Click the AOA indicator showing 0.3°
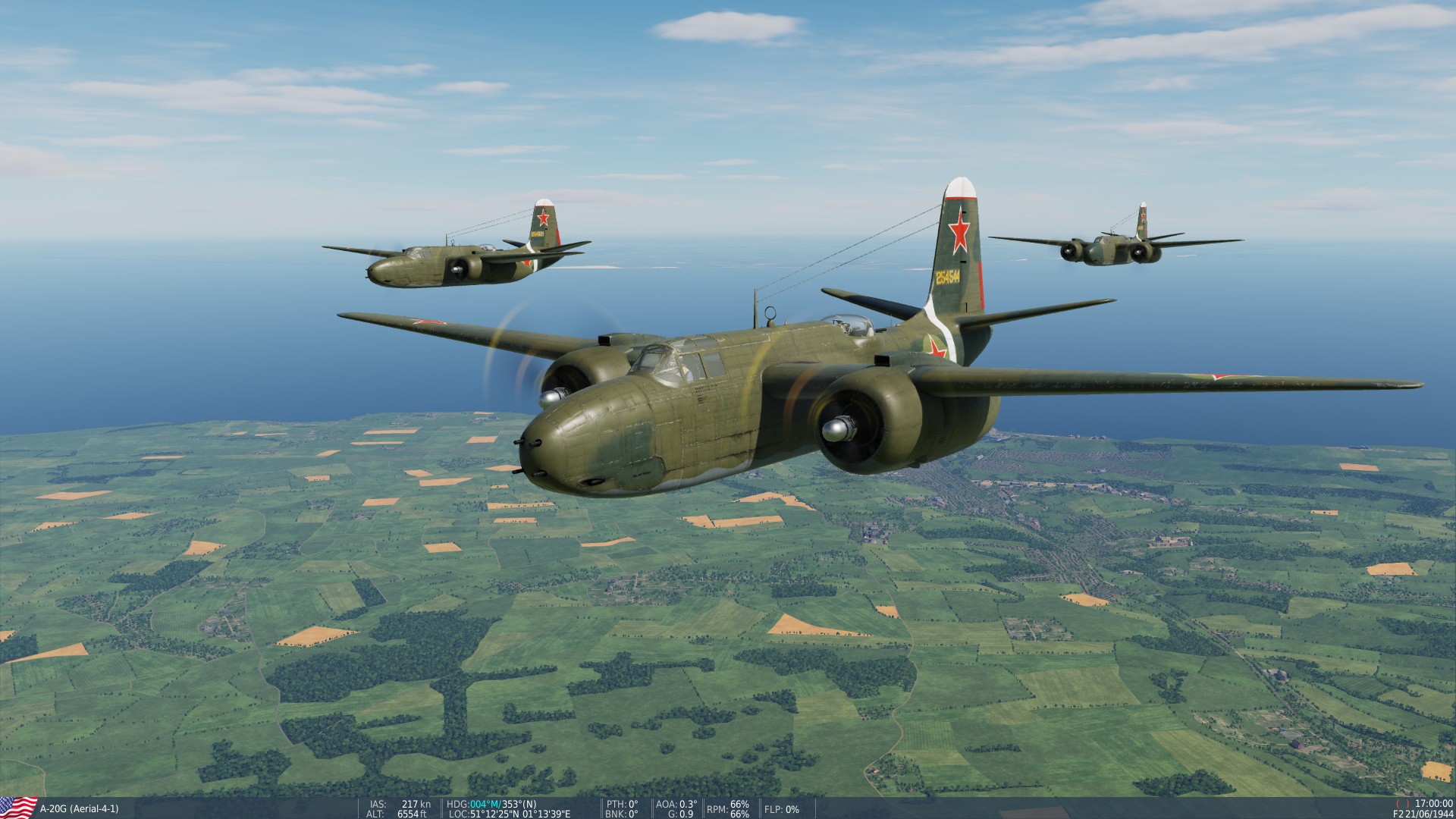The height and width of the screenshot is (819, 1456). click(x=677, y=802)
